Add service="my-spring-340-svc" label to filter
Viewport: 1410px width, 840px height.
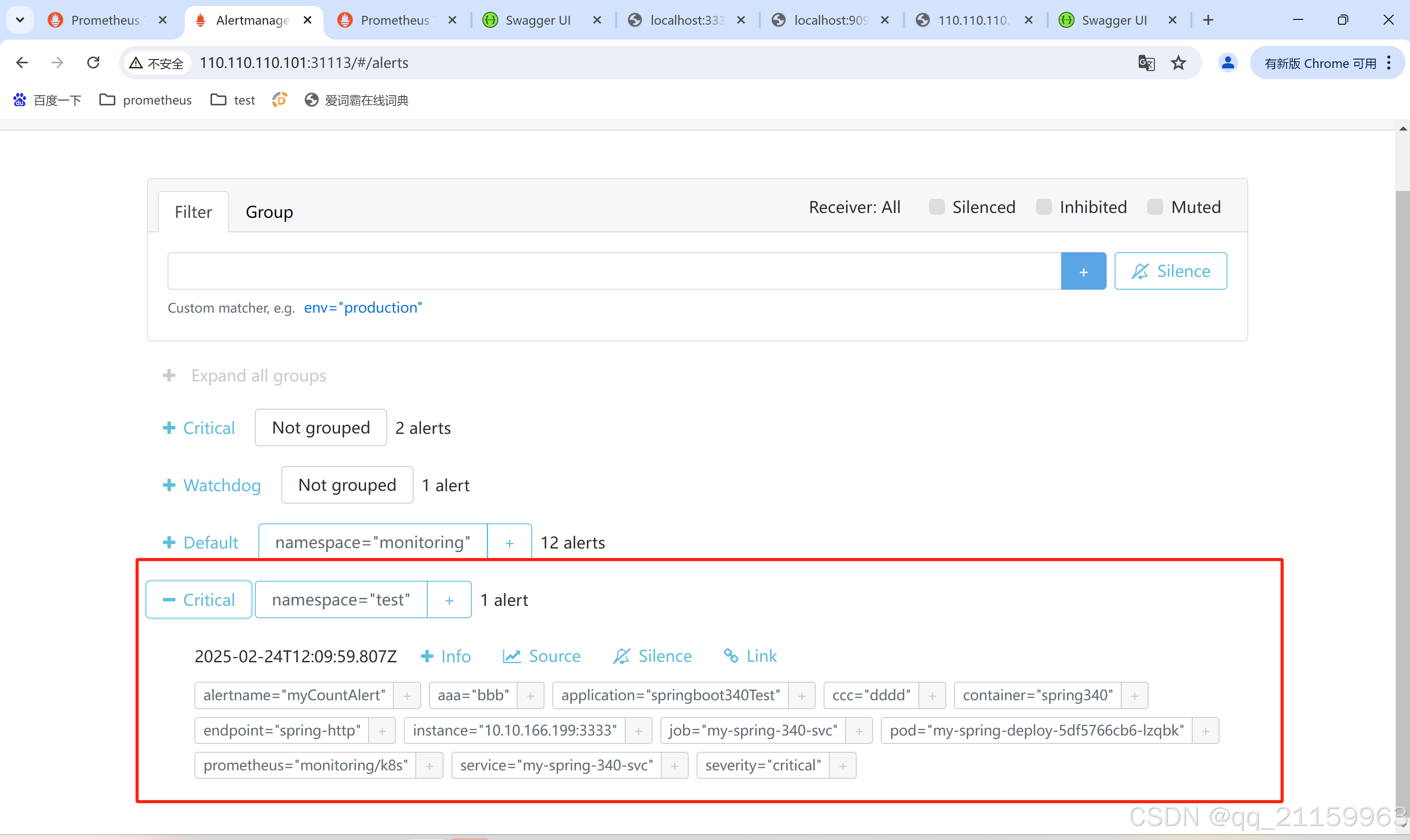click(675, 766)
